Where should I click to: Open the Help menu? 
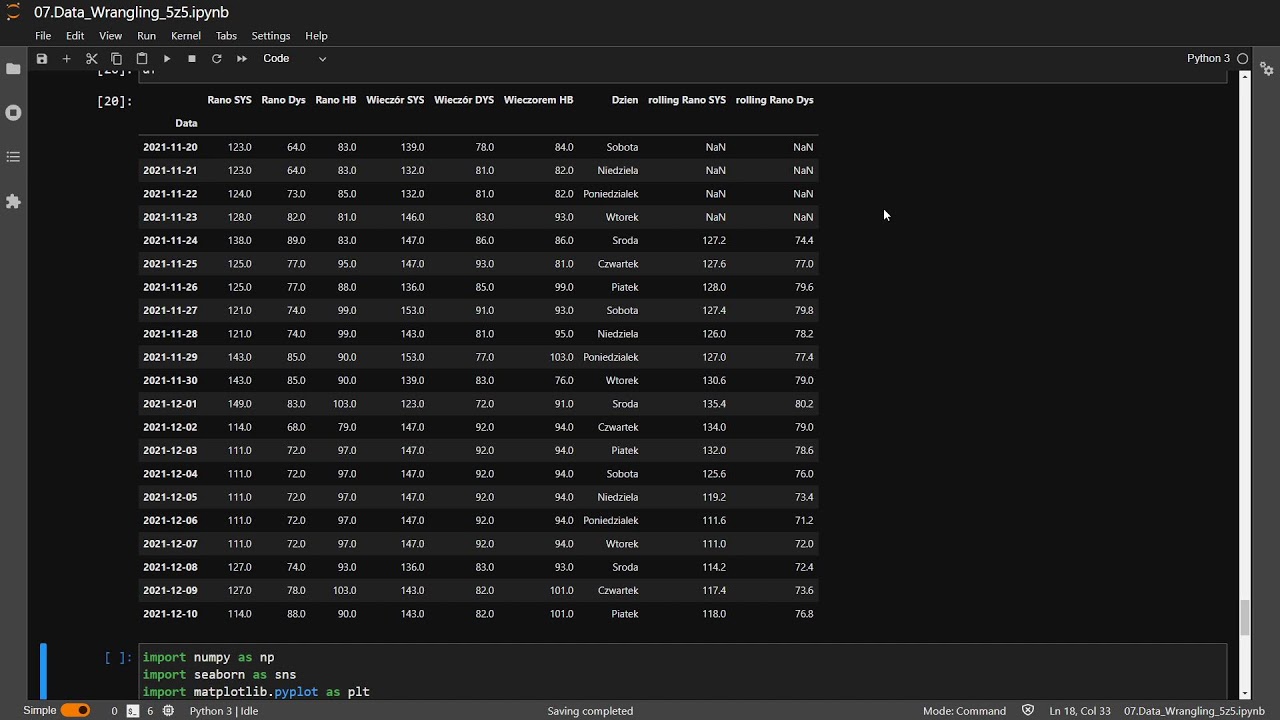click(x=316, y=36)
